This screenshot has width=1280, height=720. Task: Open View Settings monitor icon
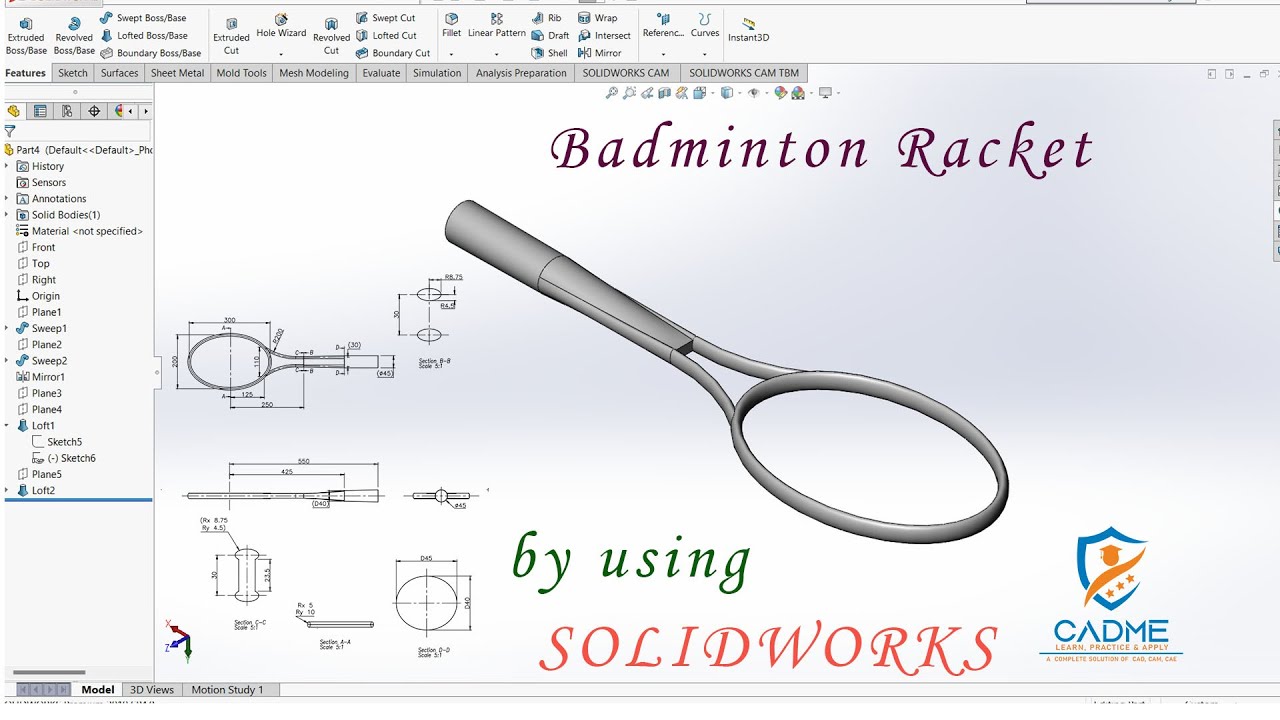click(x=825, y=93)
